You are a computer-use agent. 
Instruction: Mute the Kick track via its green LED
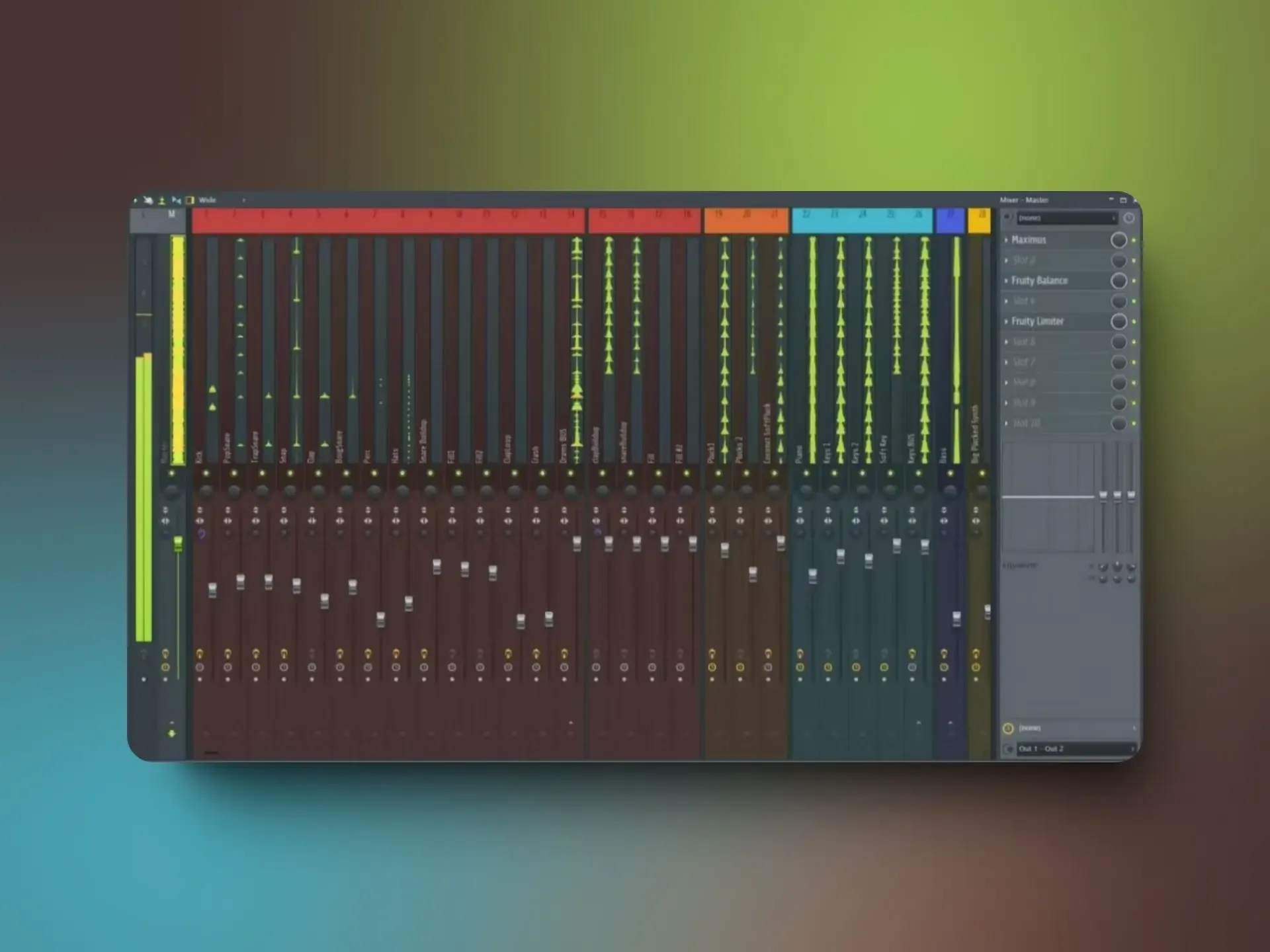(206, 473)
